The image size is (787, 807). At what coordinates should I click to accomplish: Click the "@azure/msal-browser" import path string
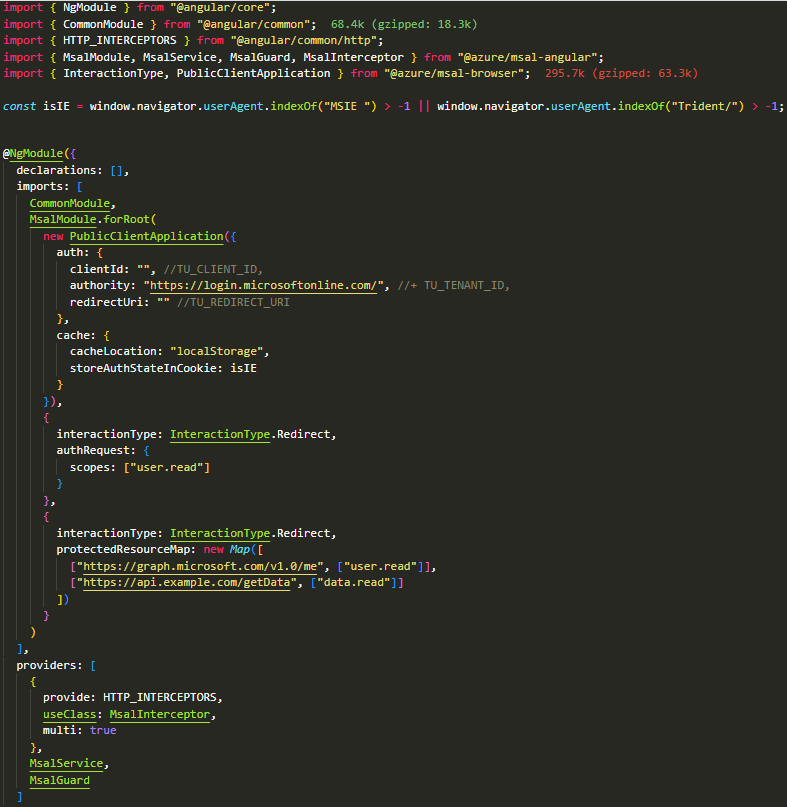(x=454, y=74)
